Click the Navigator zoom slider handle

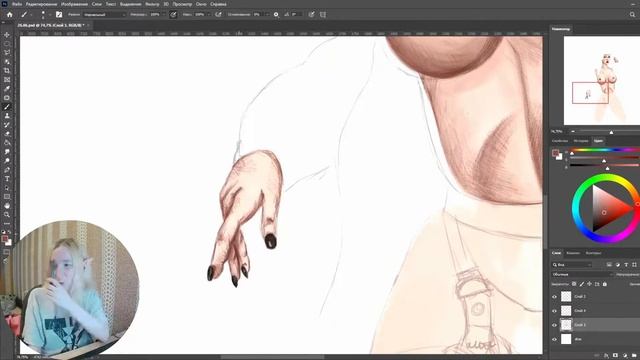(611, 132)
